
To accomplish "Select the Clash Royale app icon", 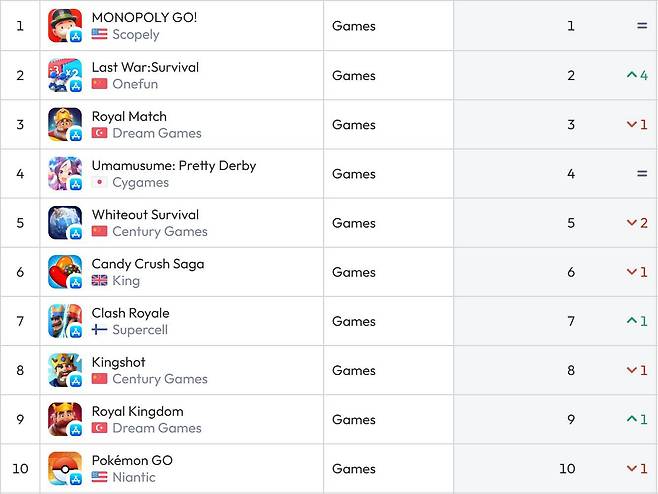I will pyautogui.click(x=65, y=321).
